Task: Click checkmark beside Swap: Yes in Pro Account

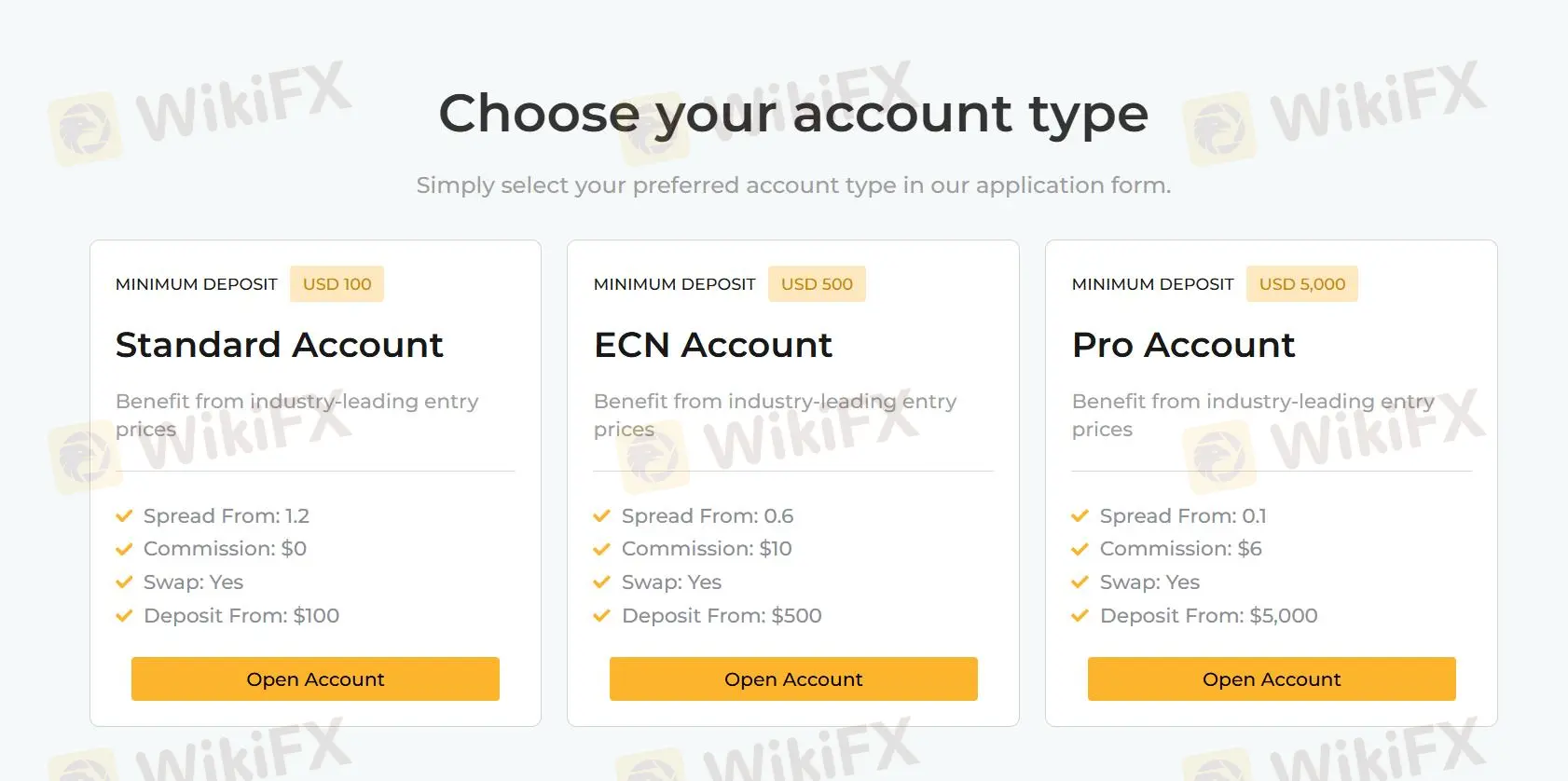Action: (x=1080, y=582)
